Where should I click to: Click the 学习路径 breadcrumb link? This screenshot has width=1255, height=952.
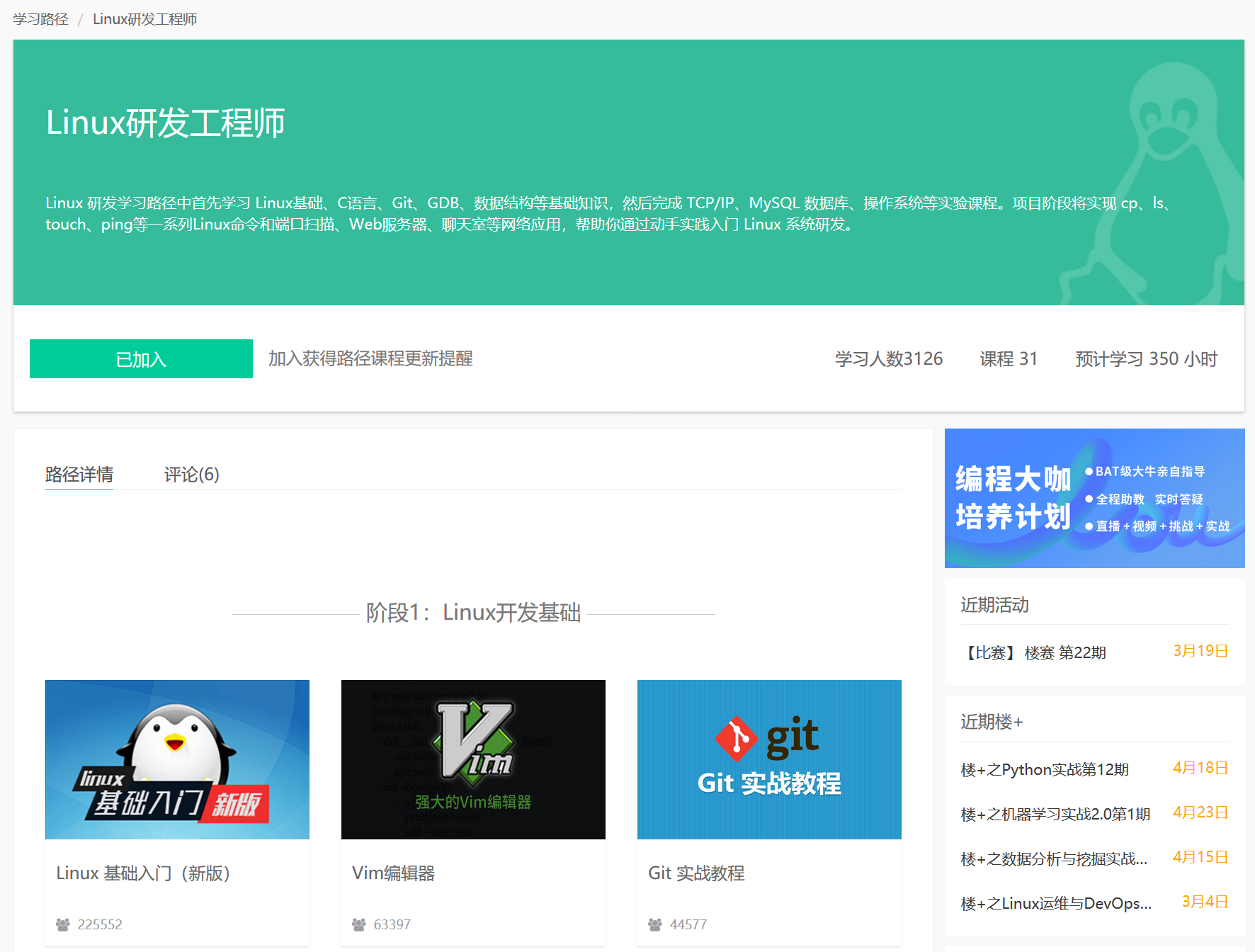(x=40, y=19)
